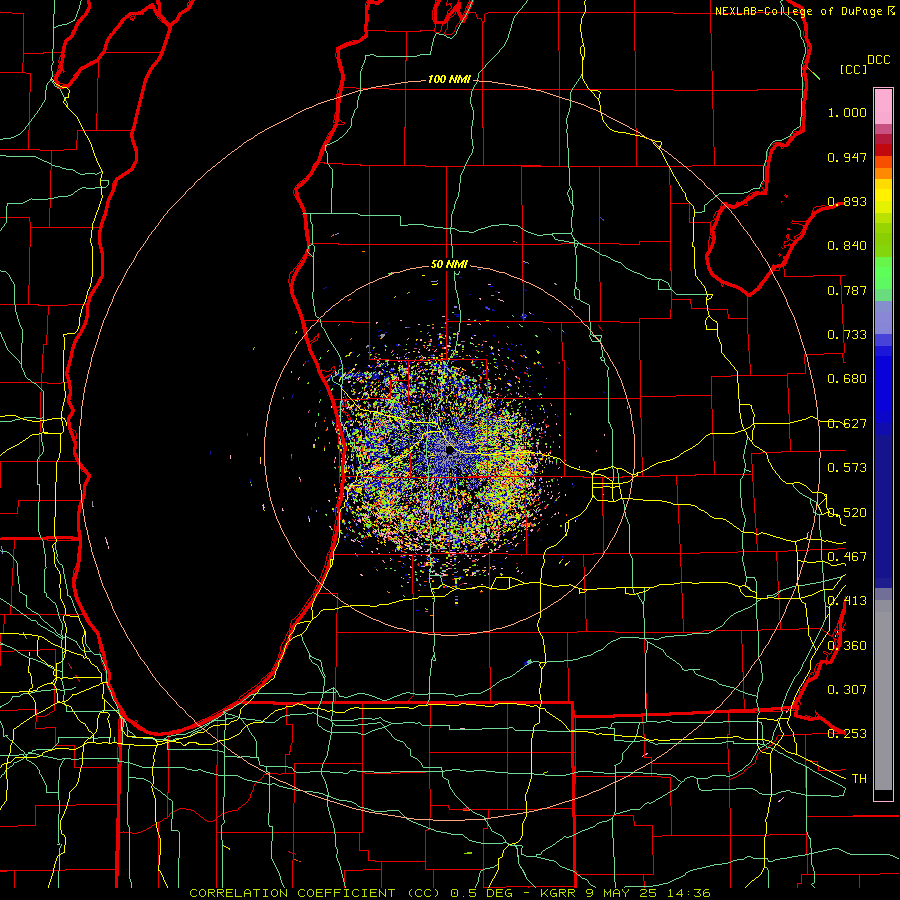900x900 pixels.
Task: Pick the red color segment near 0.960
Action: point(883,149)
